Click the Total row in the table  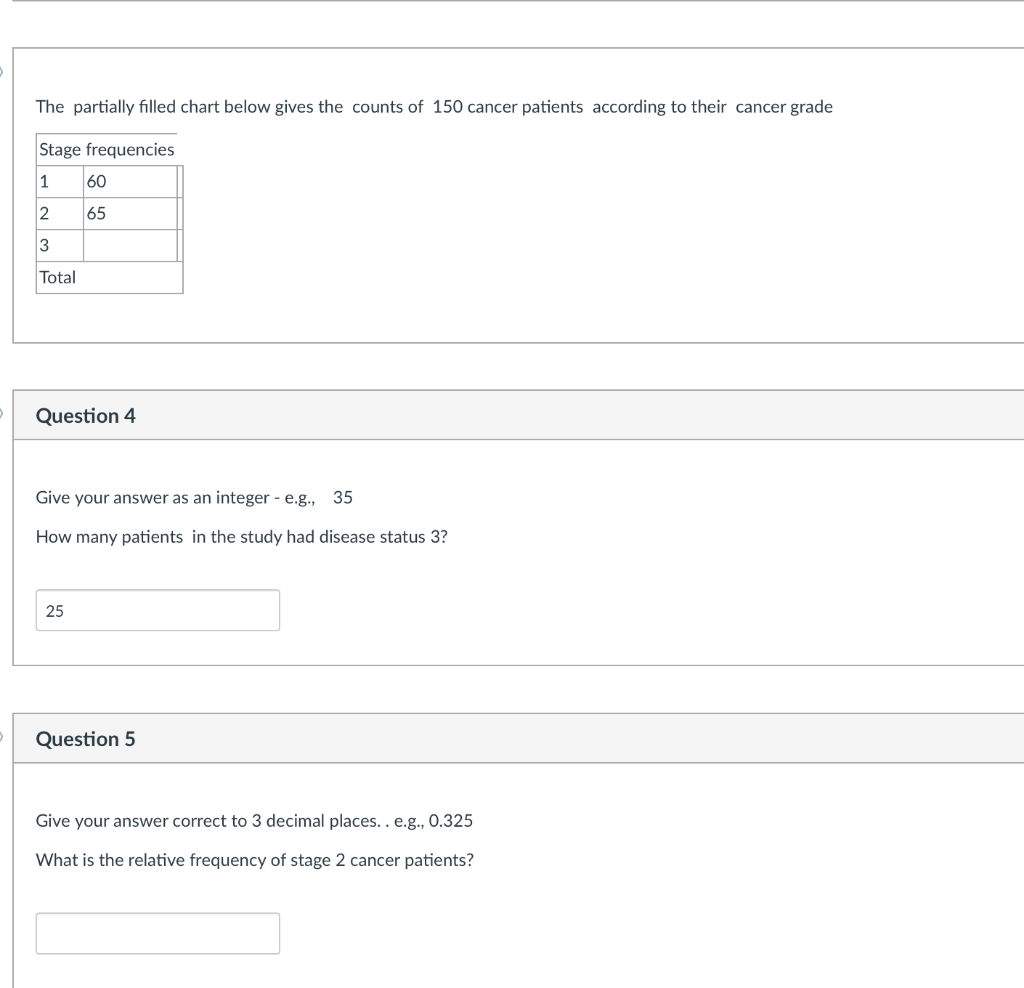coord(109,278)
